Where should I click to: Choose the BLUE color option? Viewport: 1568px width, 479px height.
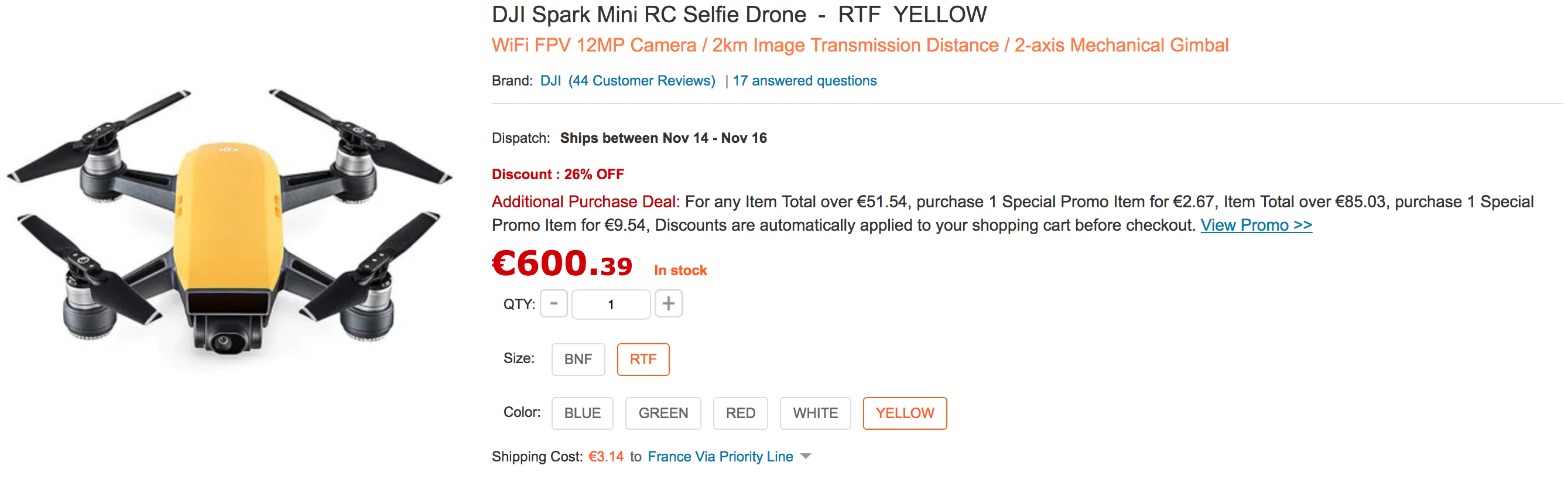point(582,413)
